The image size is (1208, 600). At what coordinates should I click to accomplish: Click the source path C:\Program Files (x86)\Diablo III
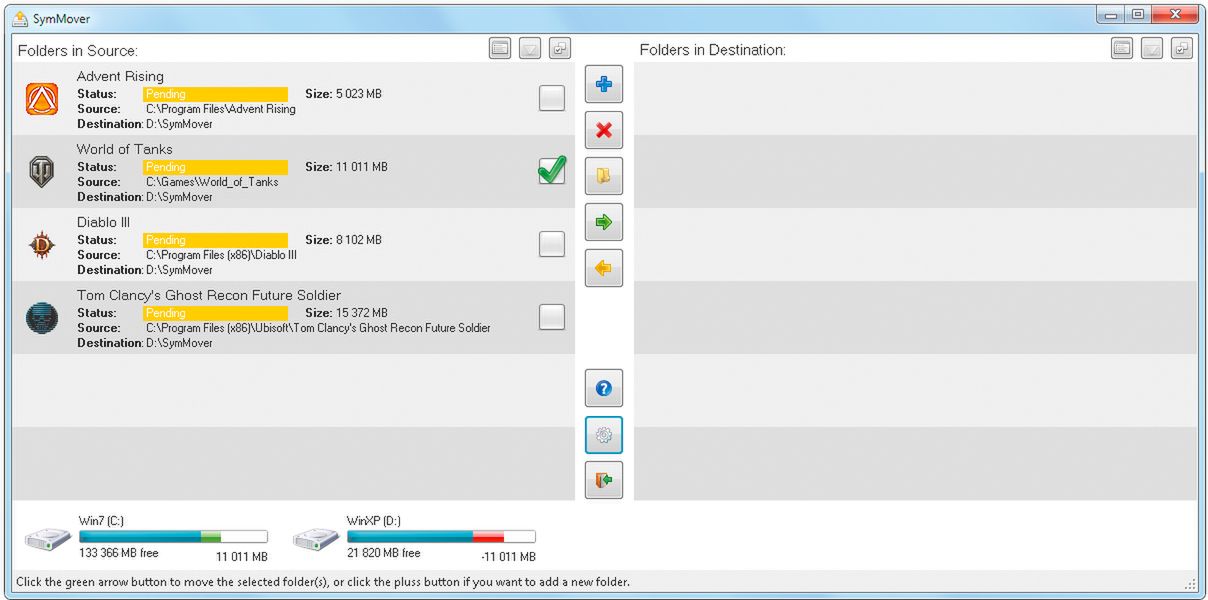222,255
